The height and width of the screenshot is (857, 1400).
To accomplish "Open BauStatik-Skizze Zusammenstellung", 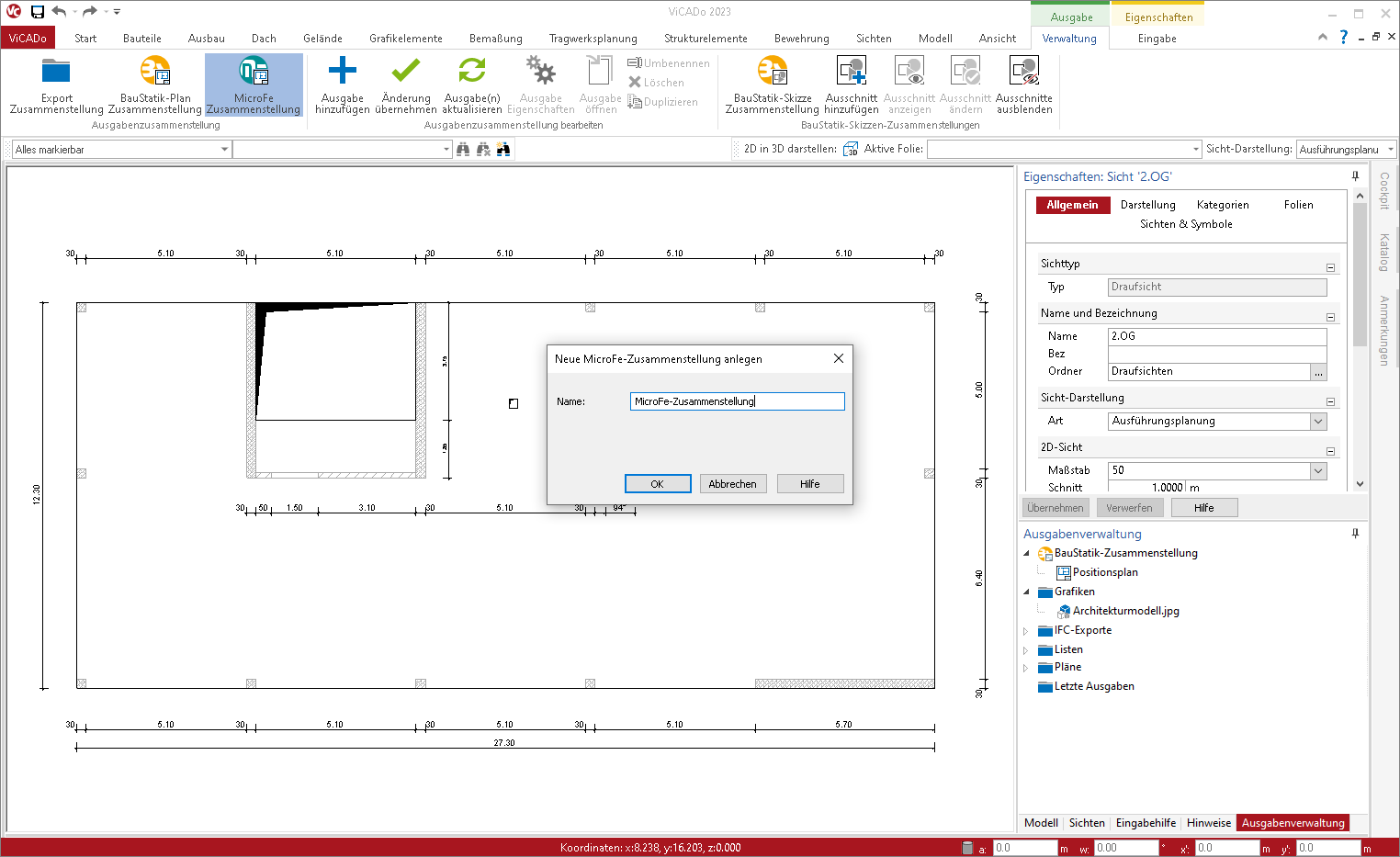I will [x=772, y=85].
